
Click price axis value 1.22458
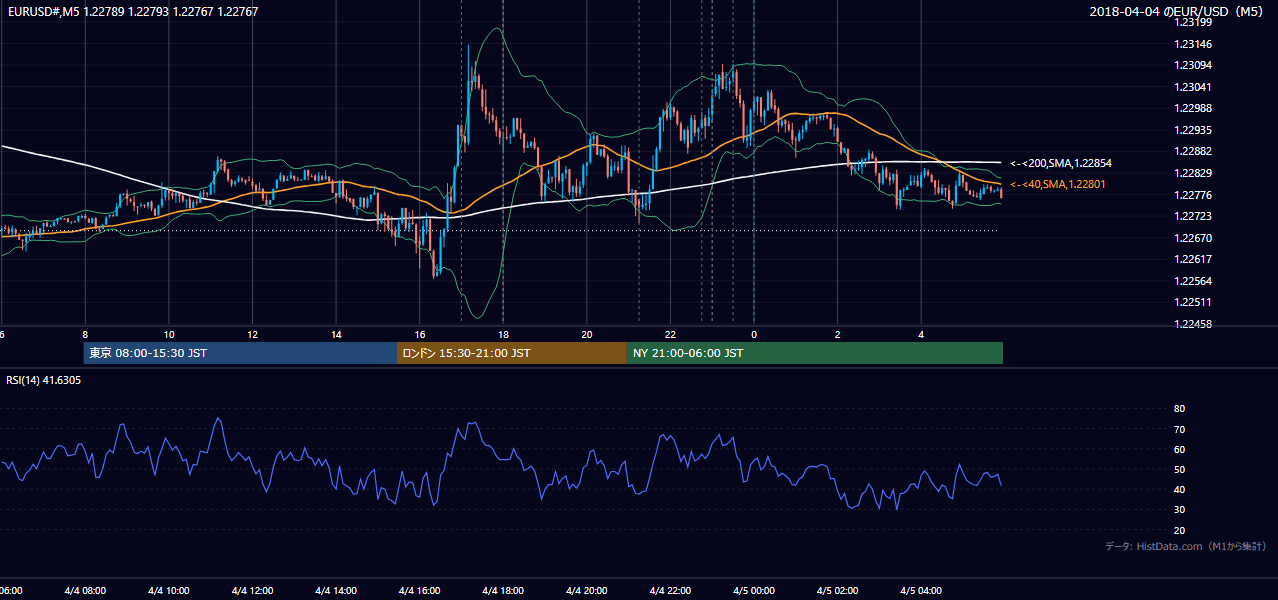coord(1194,324)
